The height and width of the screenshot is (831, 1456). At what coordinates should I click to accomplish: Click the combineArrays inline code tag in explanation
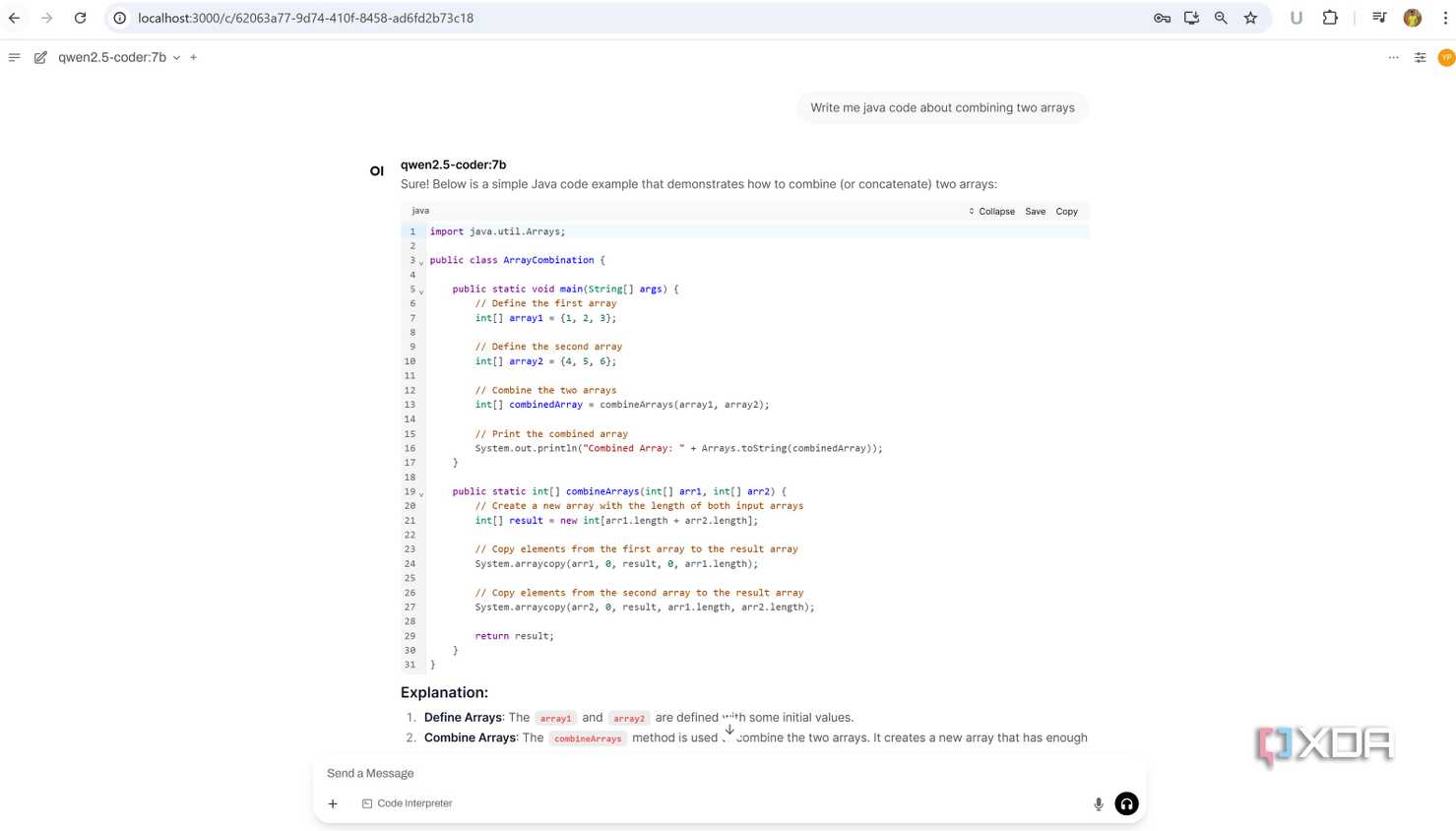tap(588, 738)
